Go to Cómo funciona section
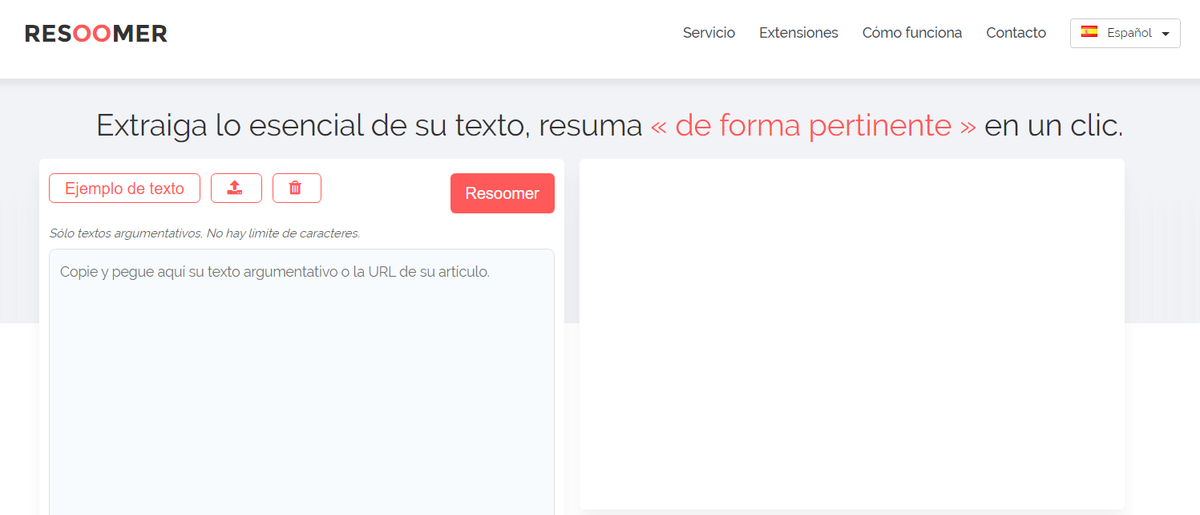 912,33
